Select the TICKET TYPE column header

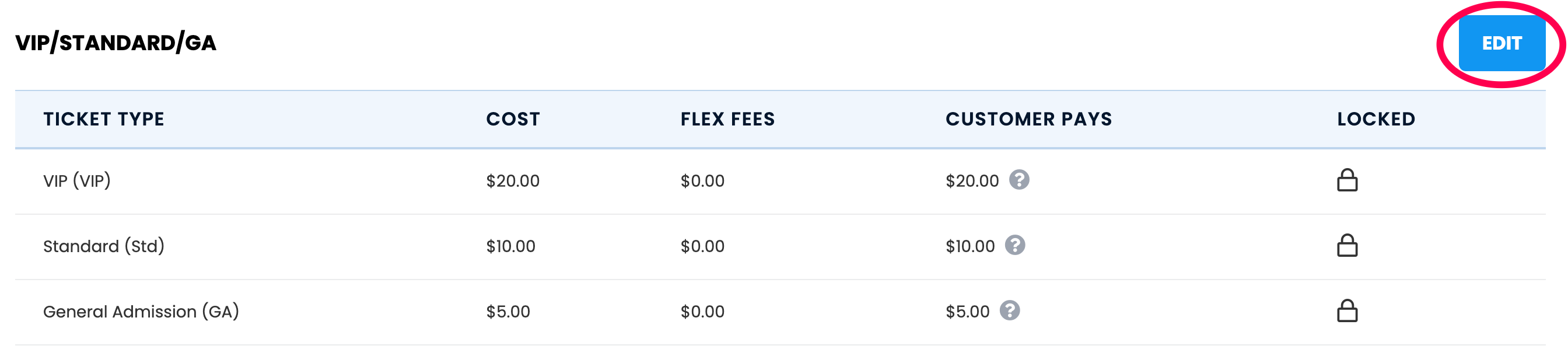103,119
